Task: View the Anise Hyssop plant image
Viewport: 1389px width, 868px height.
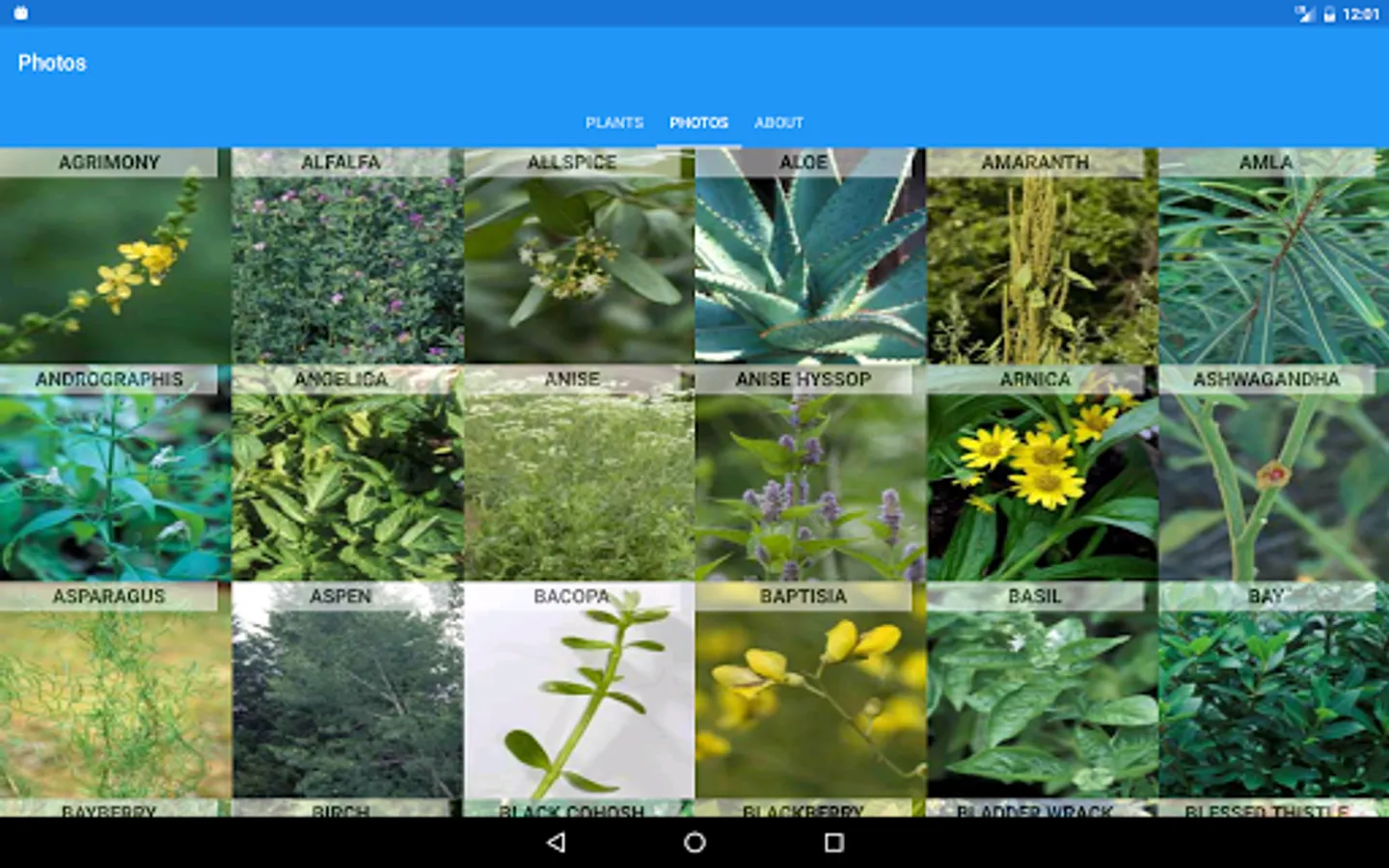Action: point(810,473)
